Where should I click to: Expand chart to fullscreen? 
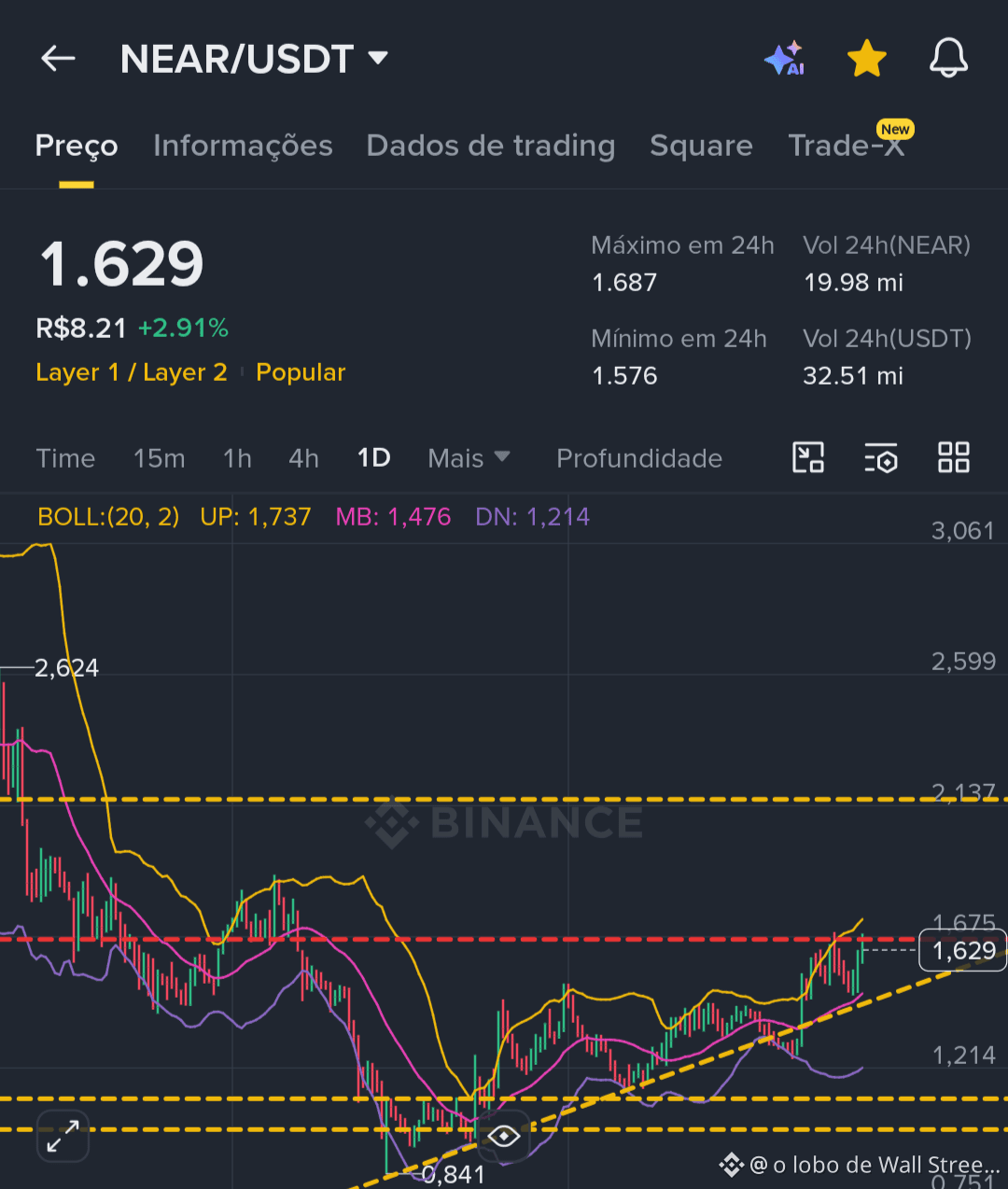63,1136
